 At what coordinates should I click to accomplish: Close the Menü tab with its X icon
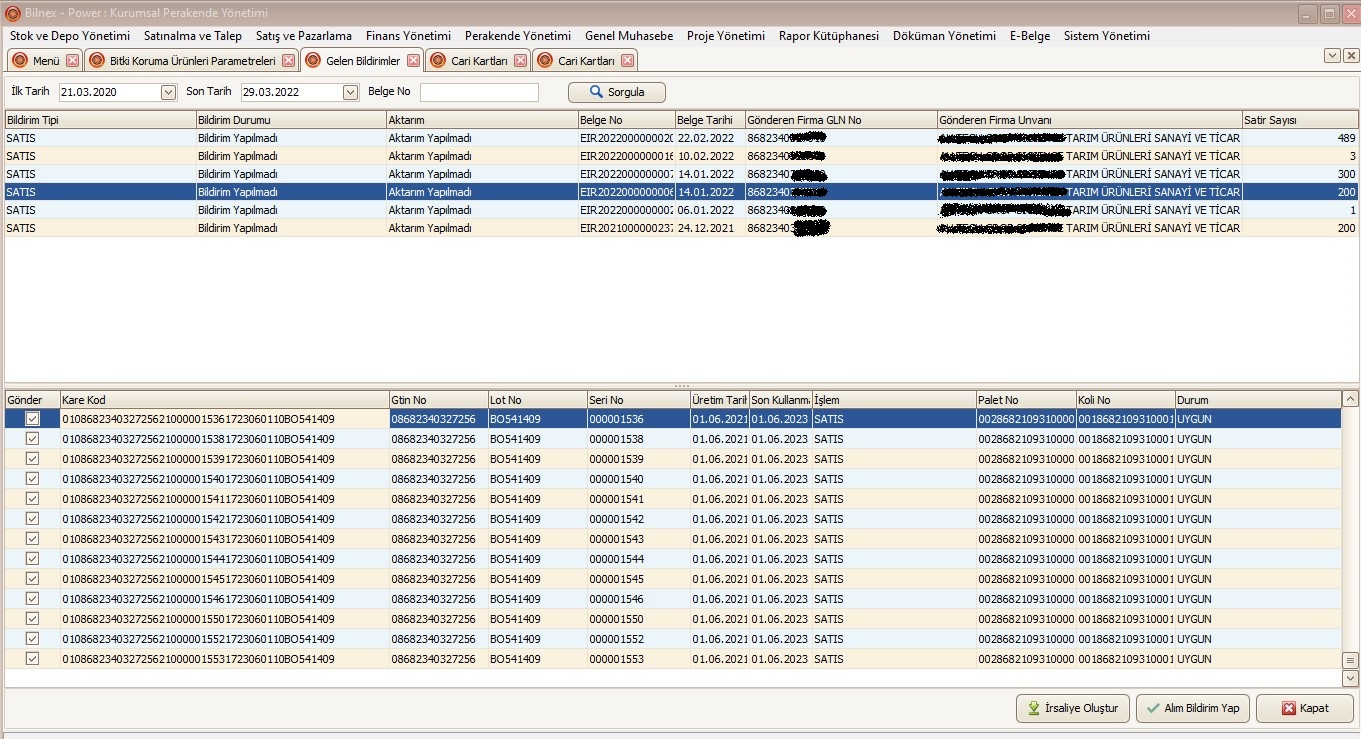tap(72, 61)
